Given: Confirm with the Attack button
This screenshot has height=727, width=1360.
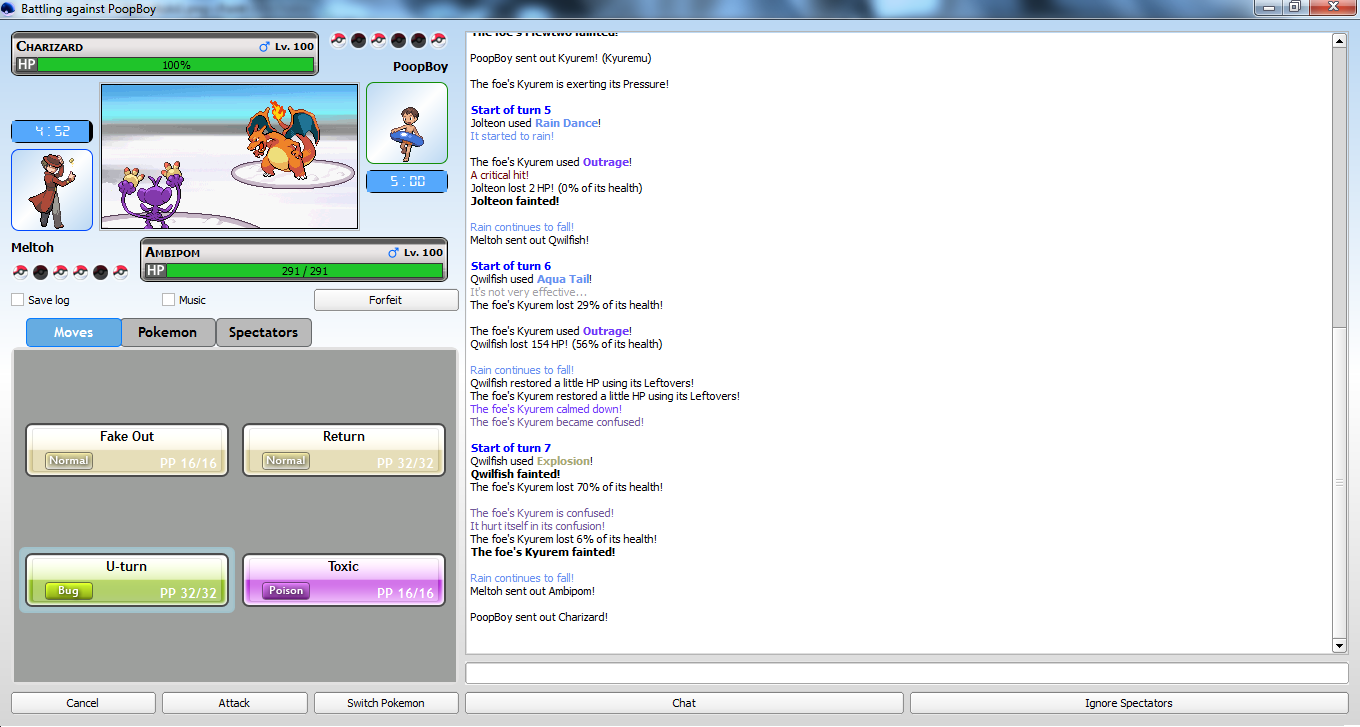Looking at the screenshot, I should click(235, 703).
